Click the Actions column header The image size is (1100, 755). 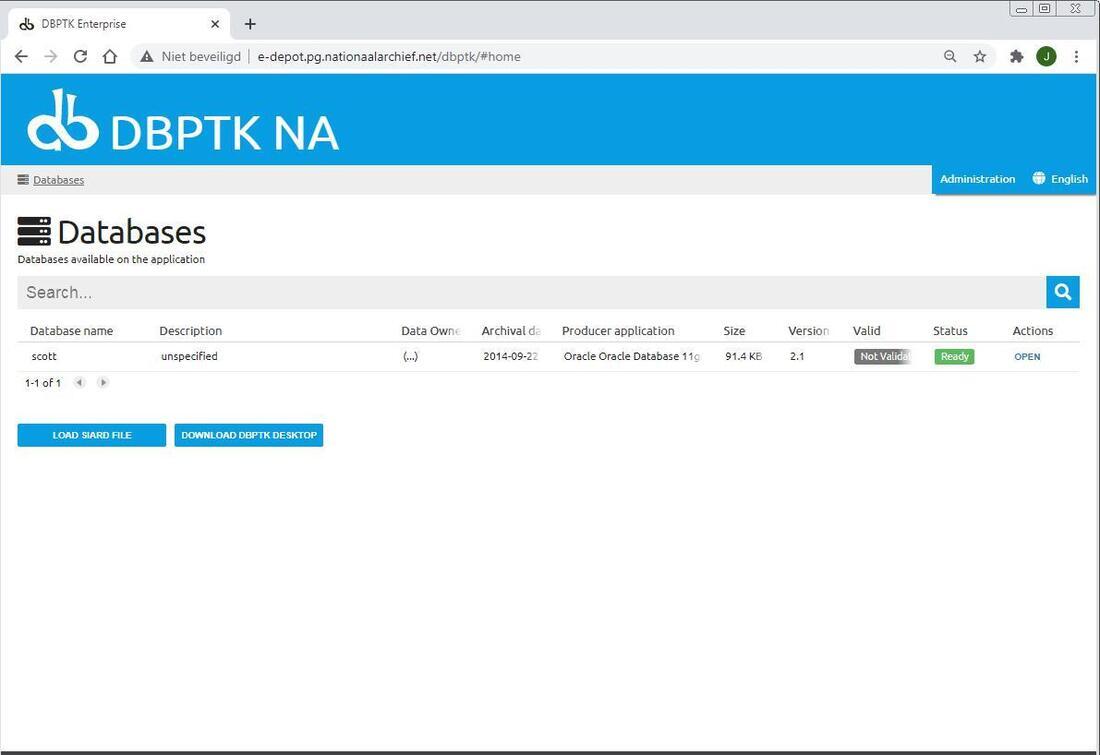tap(1033, 330)
